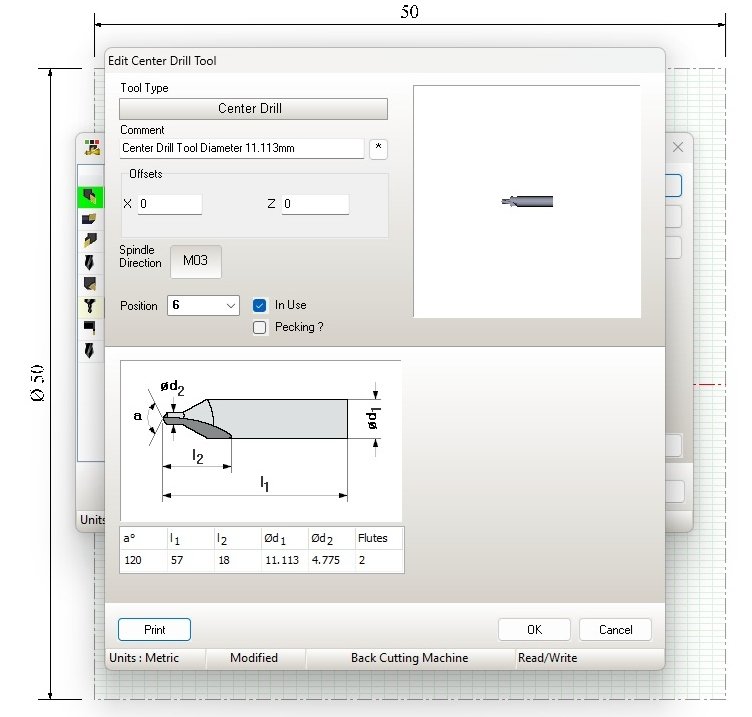Toggle the In Use checkbox

click(259, 306)
